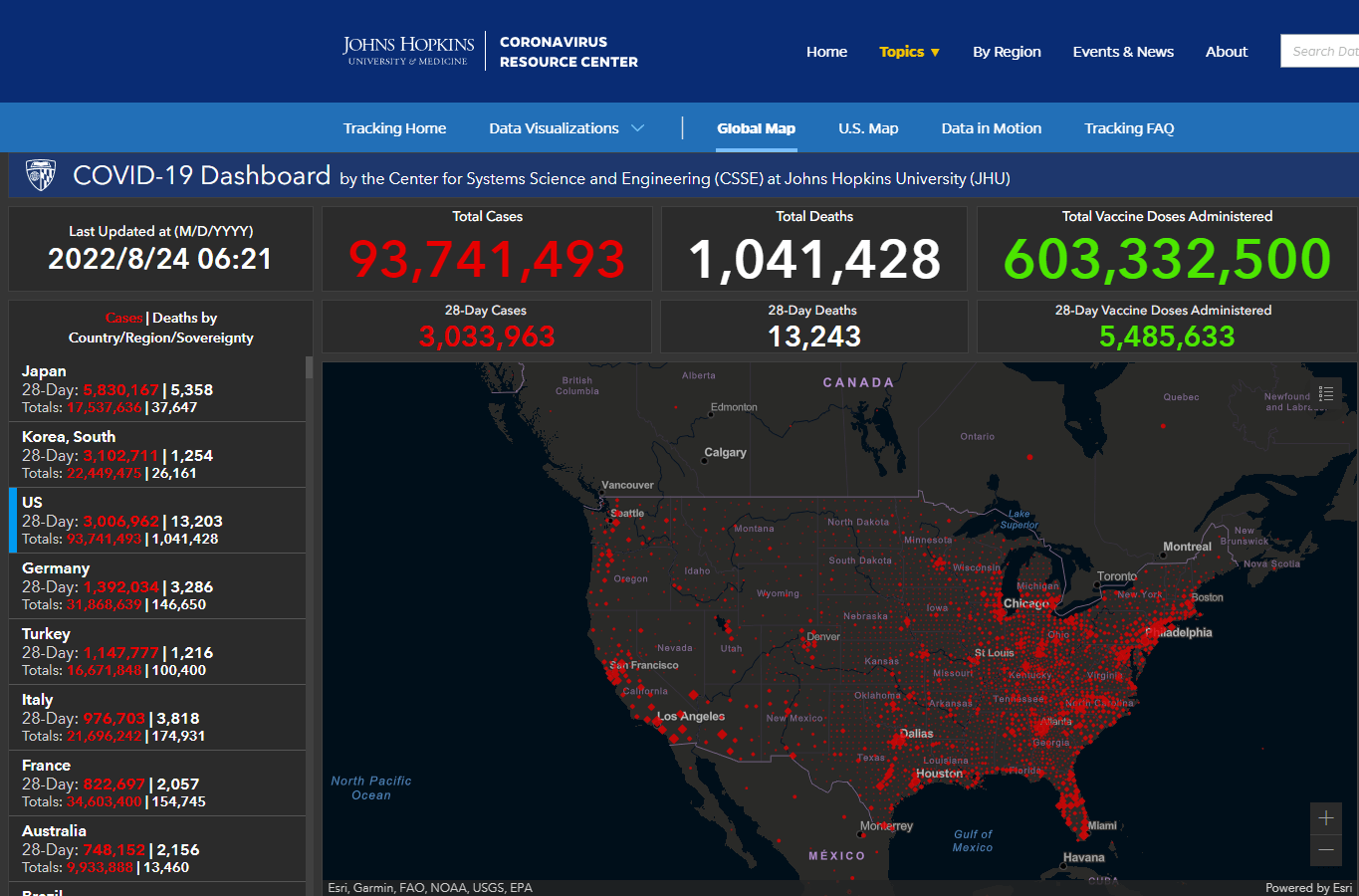Click the Denver label on the map
The height and width of the screenshot is (896, 1359).
[823, 636]
